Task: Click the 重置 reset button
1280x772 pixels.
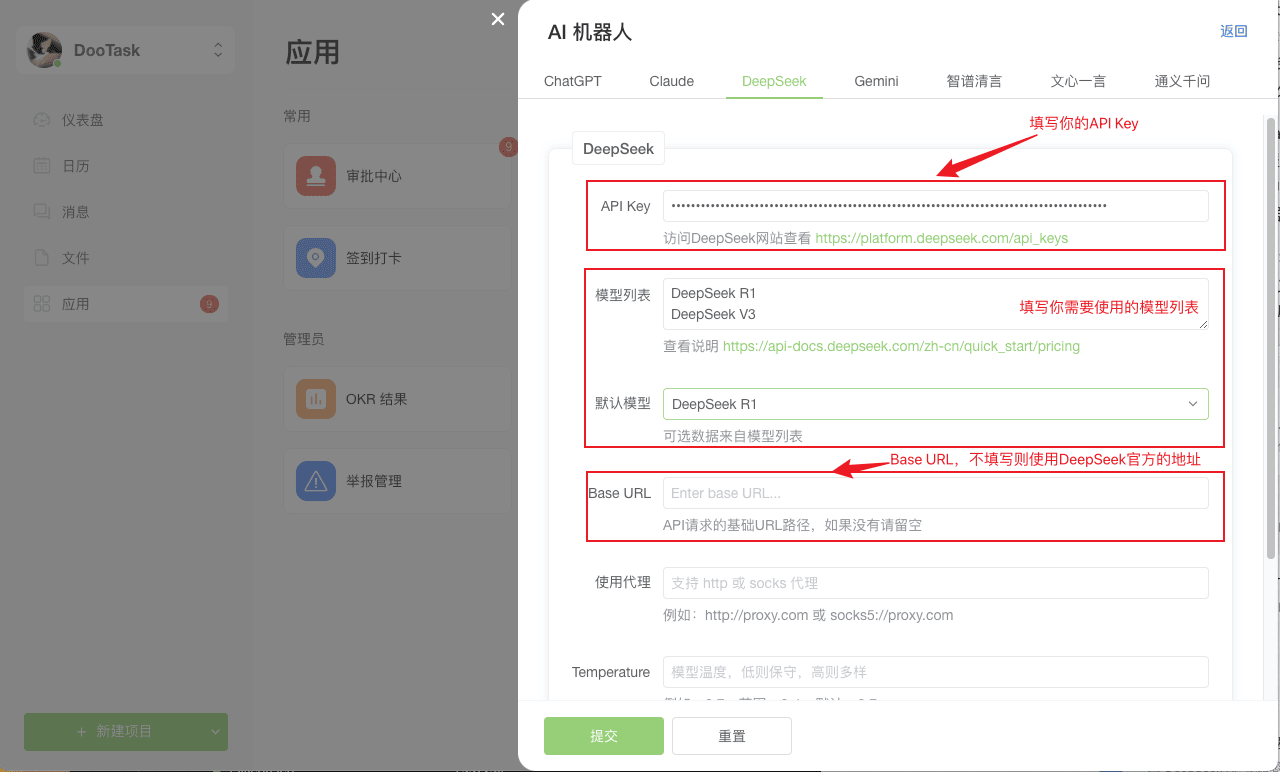Action: click(732, 736)
